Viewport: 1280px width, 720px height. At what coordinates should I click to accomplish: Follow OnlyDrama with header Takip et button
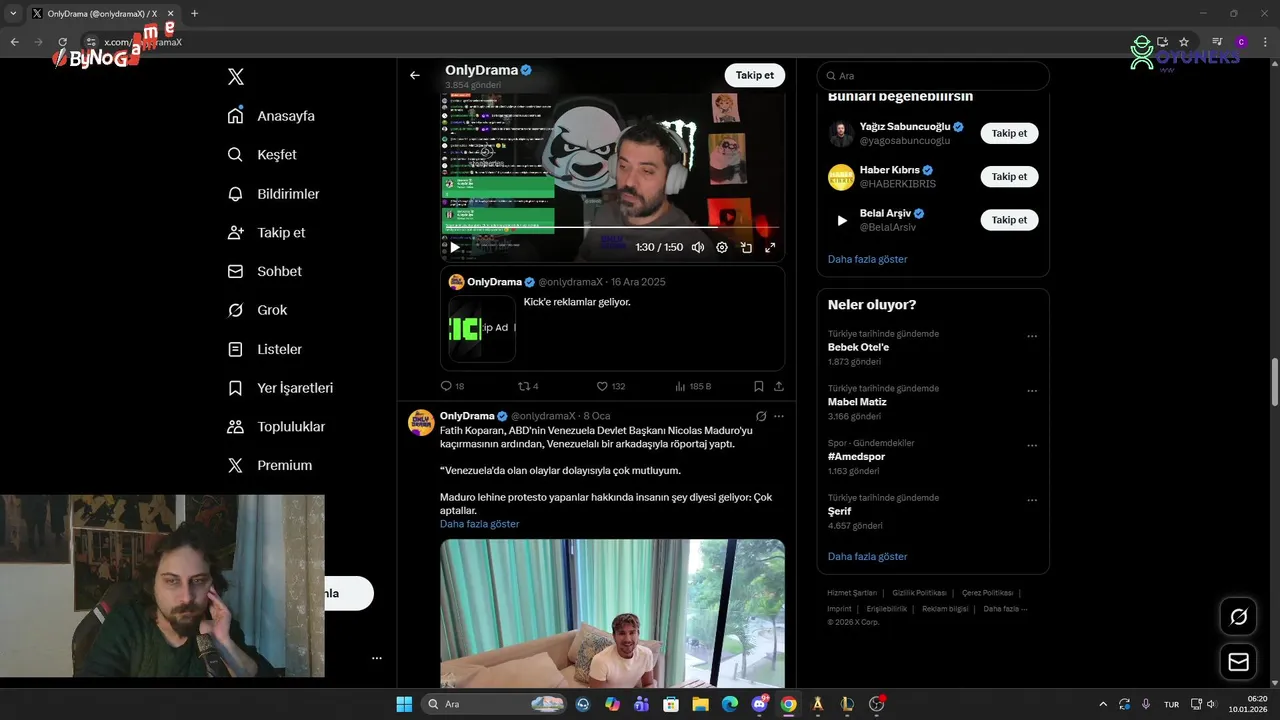click(x=754, y=75)
